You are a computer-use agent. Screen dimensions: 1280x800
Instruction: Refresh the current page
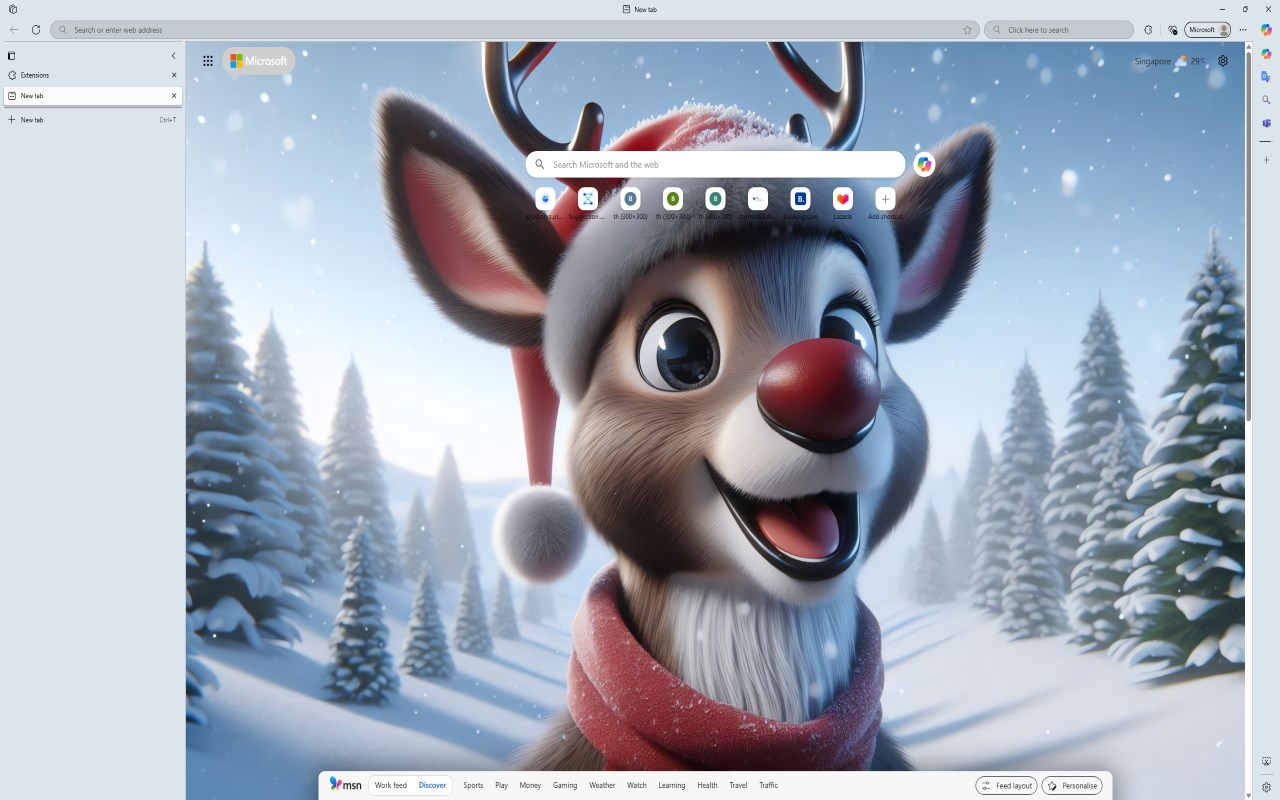36,30
